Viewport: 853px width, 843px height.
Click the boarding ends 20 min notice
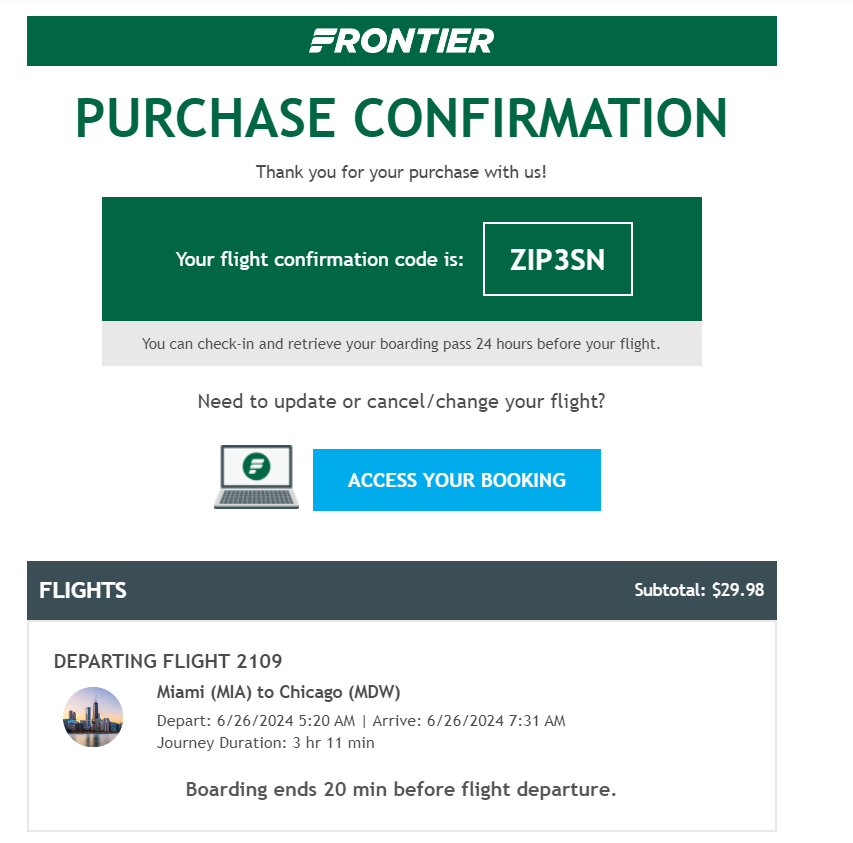click(x=401, y=789)
